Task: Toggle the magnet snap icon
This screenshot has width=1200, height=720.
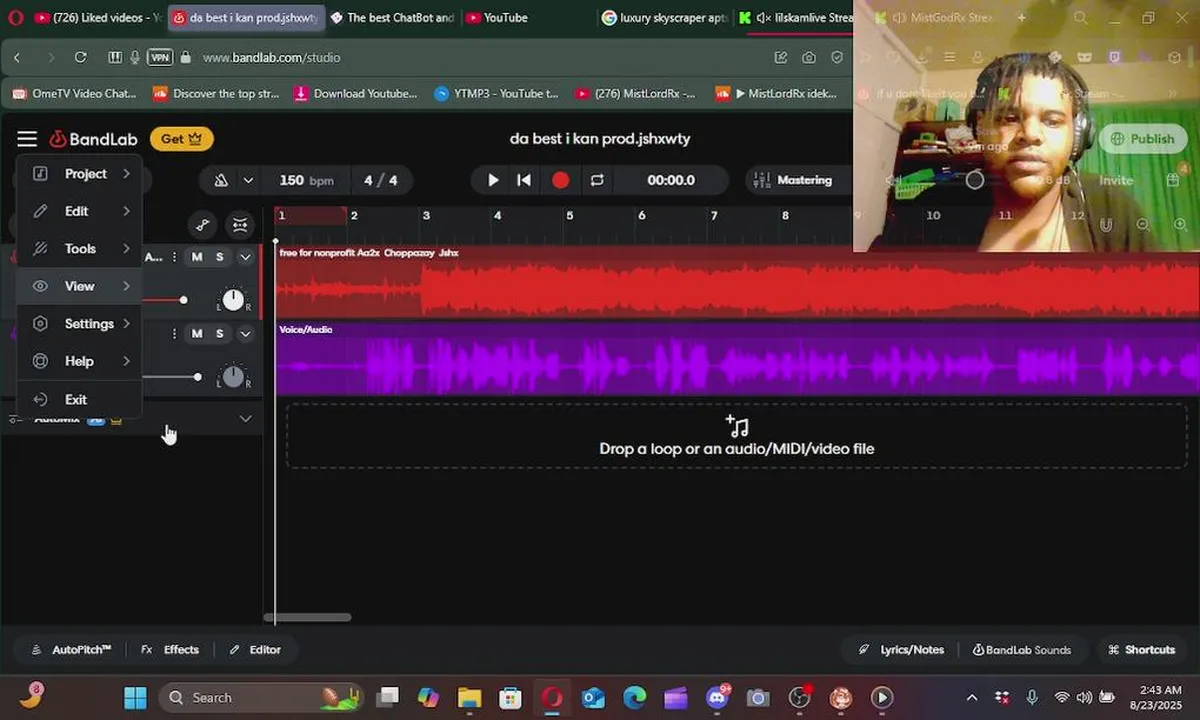Action: [x=1106, y=225]
